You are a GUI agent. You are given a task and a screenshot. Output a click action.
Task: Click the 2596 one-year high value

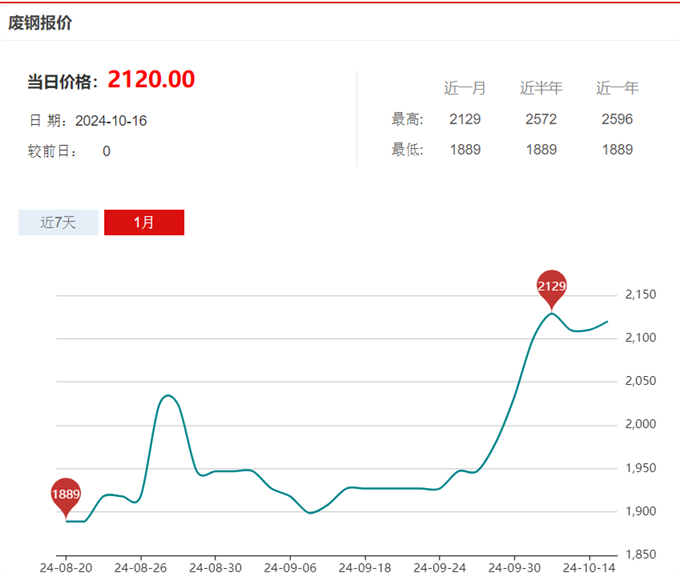tap(617, 119)
